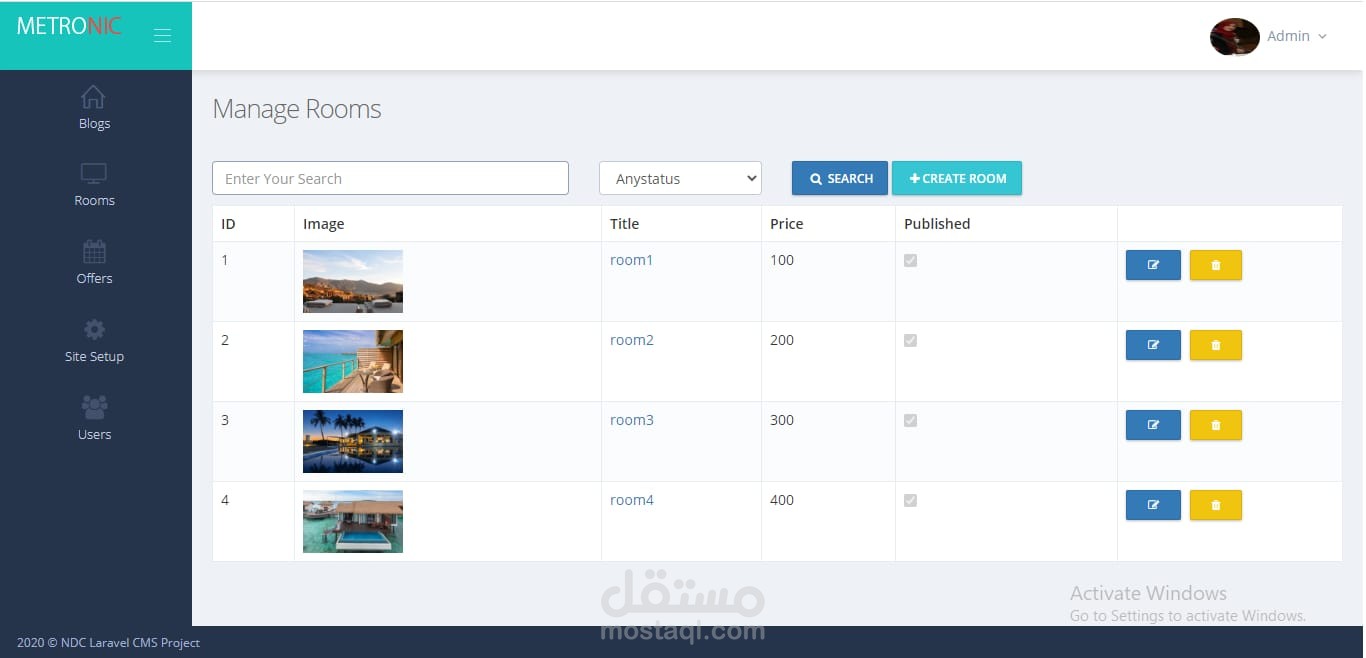The height and width of the screenshot is (658, 1366).
Task: Click the room1 mountain thumbnail
Action: 353,281
